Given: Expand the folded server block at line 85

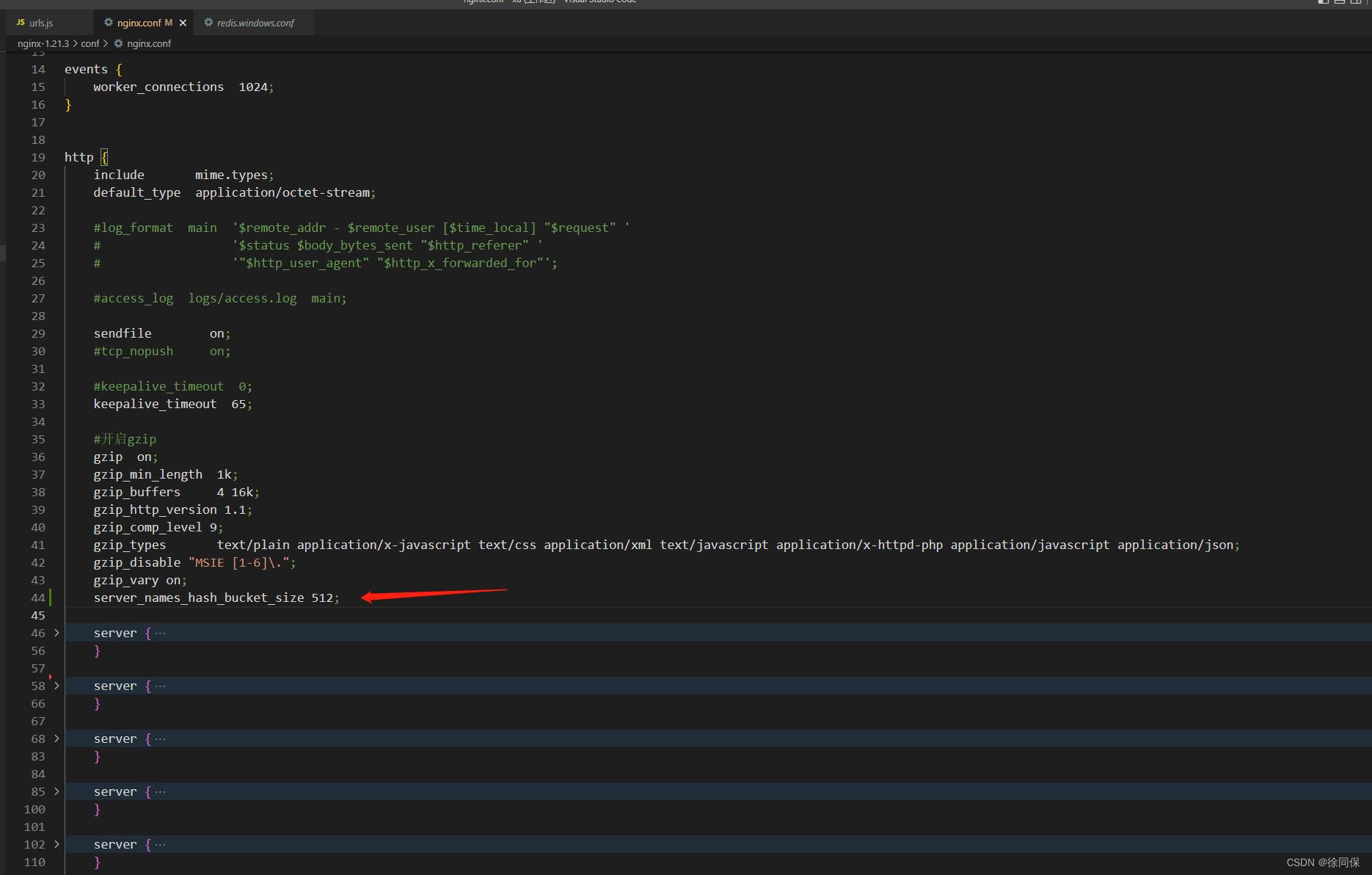Looking at the screenshot, I should click(x=56, y=791).
